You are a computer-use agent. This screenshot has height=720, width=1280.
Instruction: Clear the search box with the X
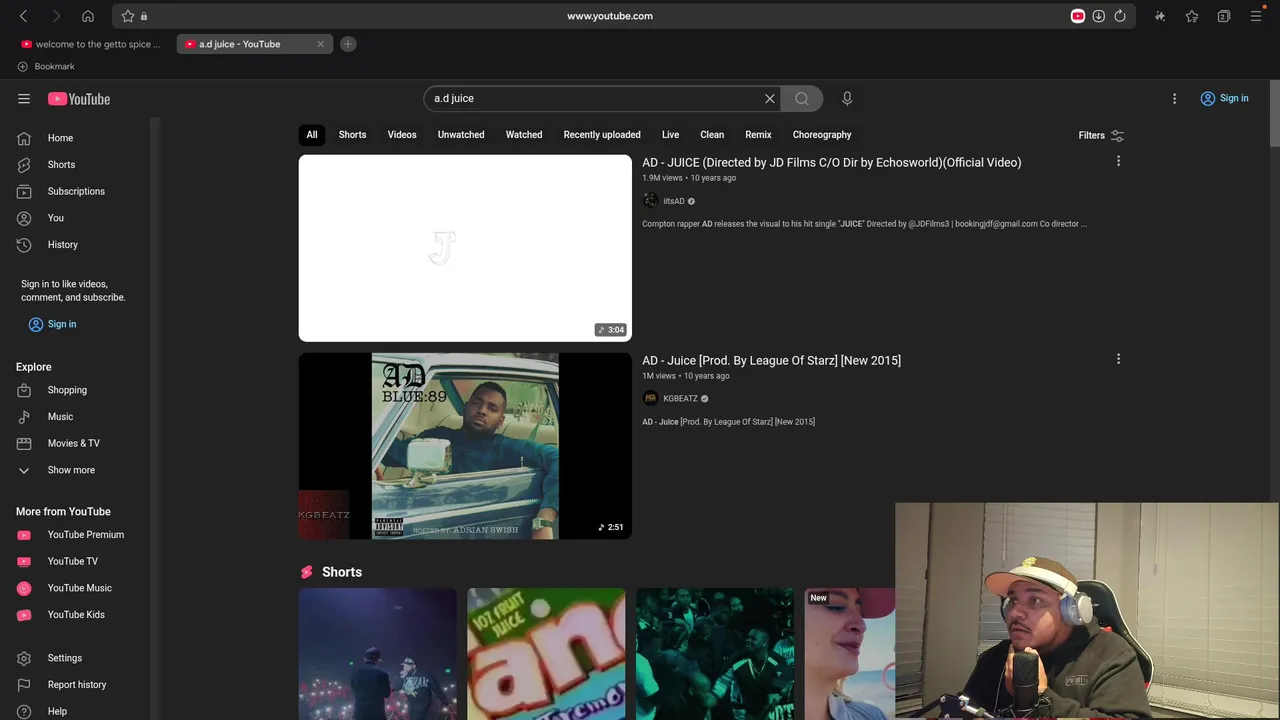pyautogui.click(x=770, y=98)
